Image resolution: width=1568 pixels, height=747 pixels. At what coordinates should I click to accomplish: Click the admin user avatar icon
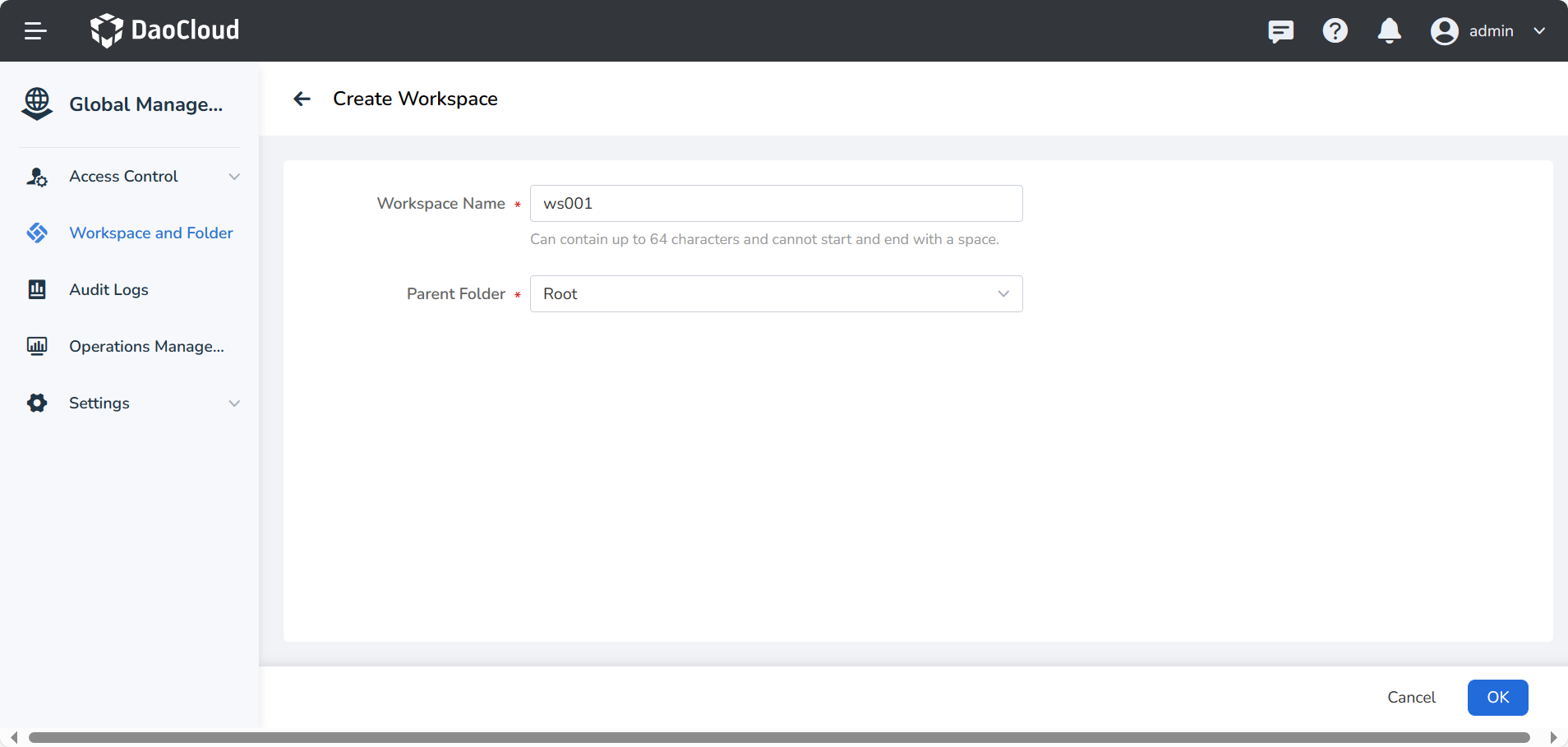coord(1444,31)
